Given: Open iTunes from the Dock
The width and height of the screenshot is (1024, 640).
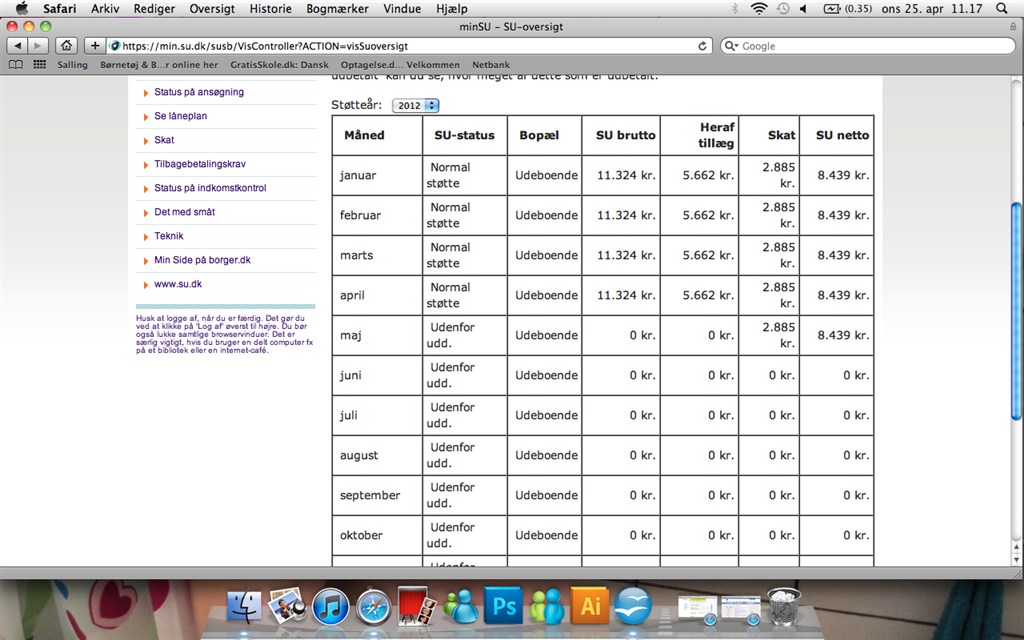Looking at the screenshot, I should (x=330, y=606).
